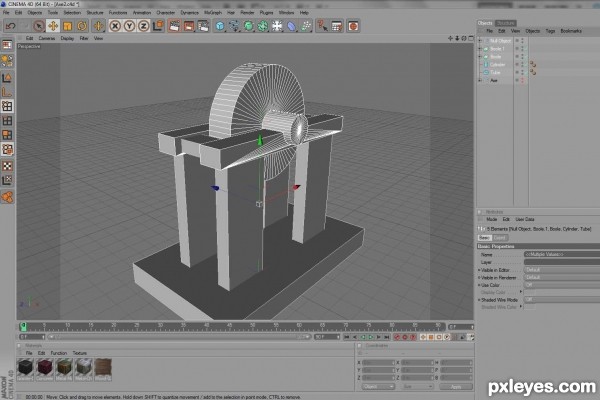The image size is (600, 400).
Task: Open the Basic tab in Attributes
Action: (484, 238)
